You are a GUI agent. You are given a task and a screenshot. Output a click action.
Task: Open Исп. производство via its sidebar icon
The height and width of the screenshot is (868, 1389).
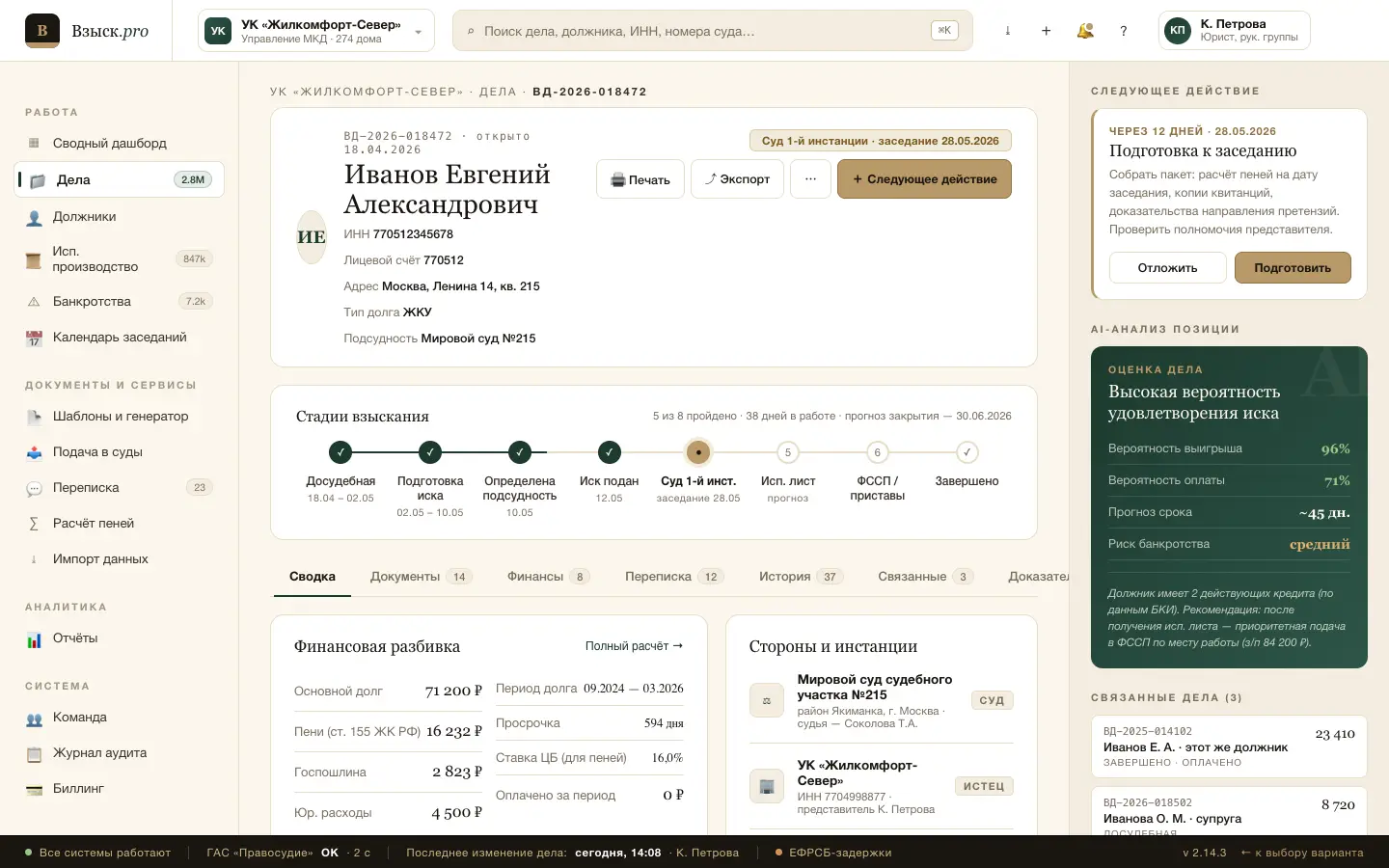pos(34,258)
